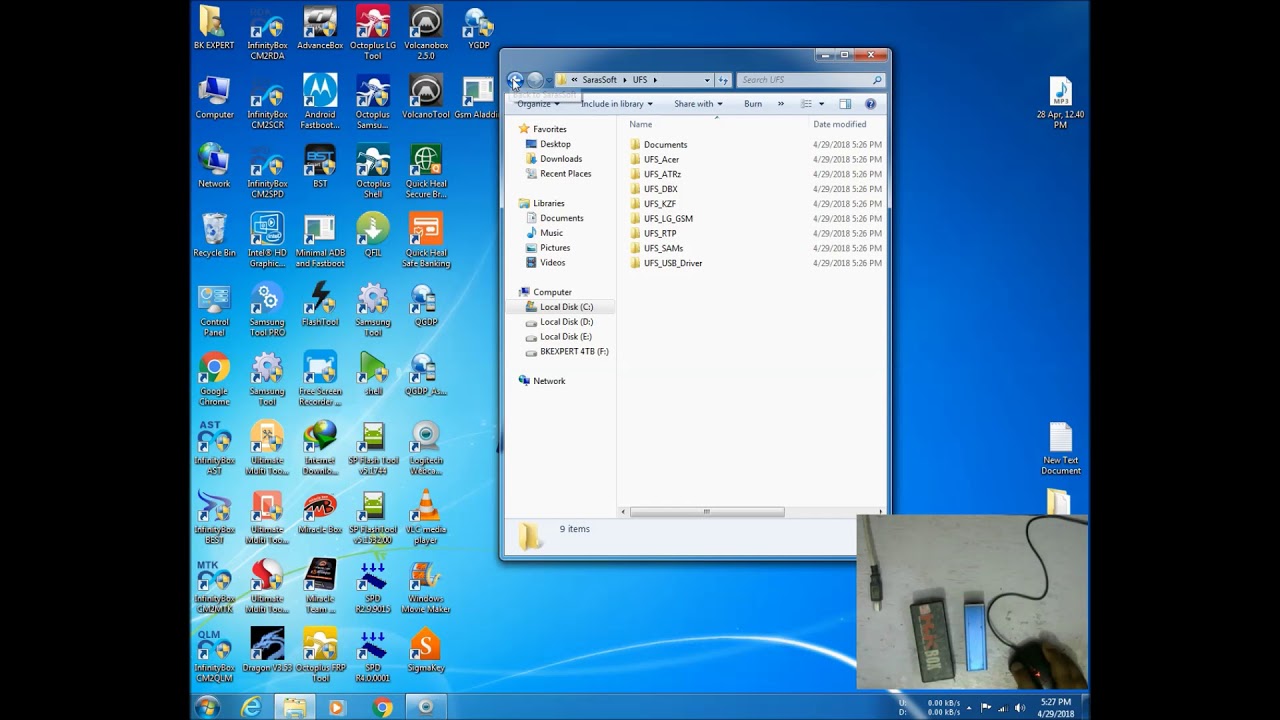Select the Octoplus LG Tool desktop icon
This screenshot has width=1280, height=720.
(373, 32)
